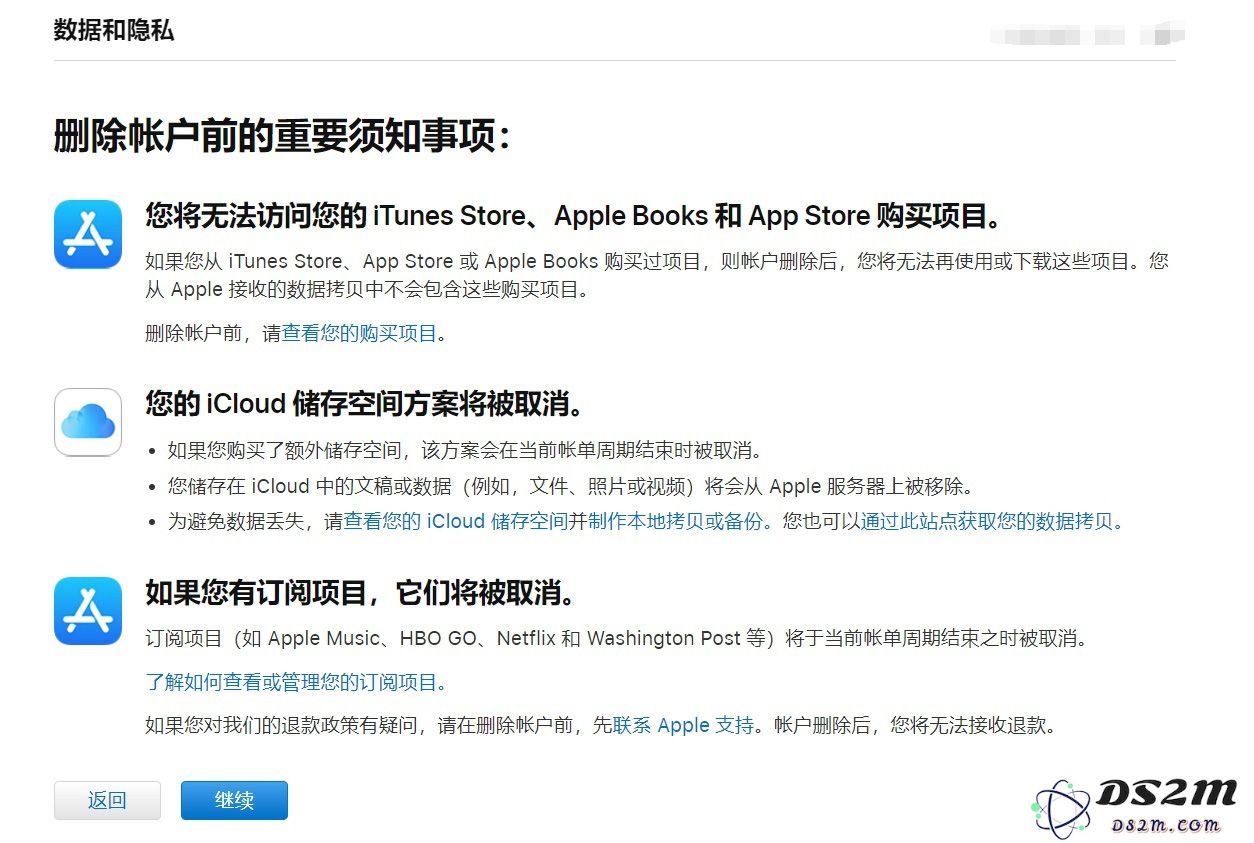This screenshot has height=843, width=1254.
Task: Click the 数据和隐私 page title
Action: [114, 30]
